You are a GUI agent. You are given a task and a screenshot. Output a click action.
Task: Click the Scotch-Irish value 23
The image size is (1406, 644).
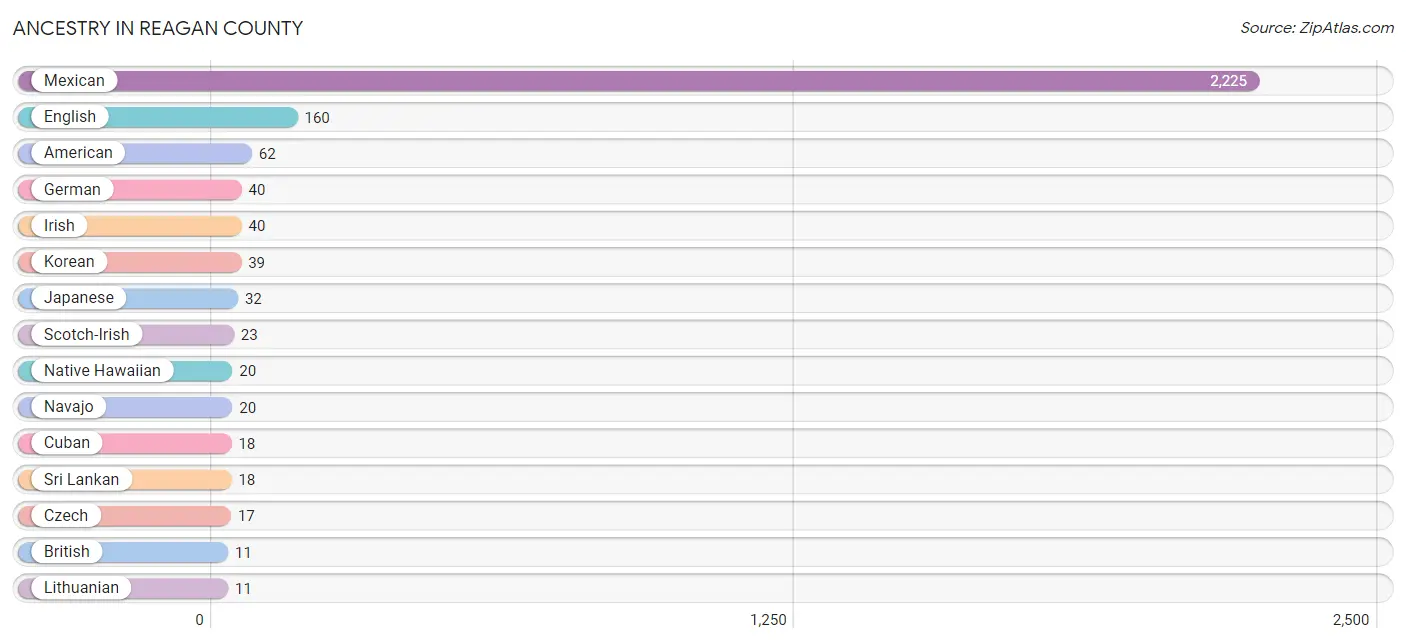[249, 335]
